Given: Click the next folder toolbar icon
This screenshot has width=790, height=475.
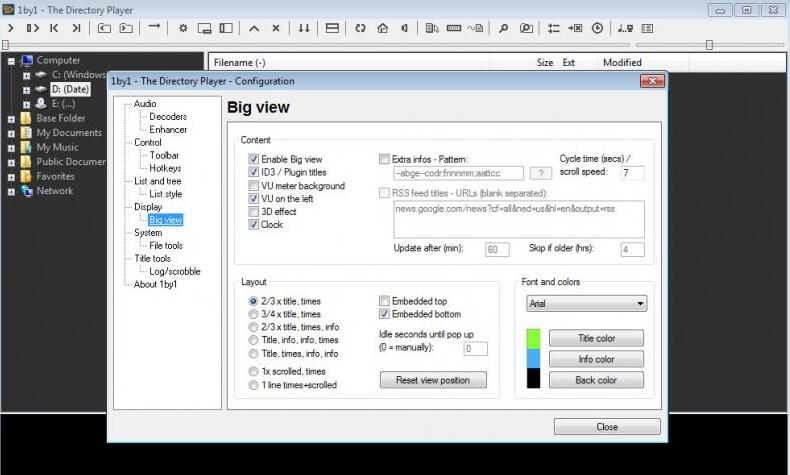Looking at the screenshot, I should point(126,28).
